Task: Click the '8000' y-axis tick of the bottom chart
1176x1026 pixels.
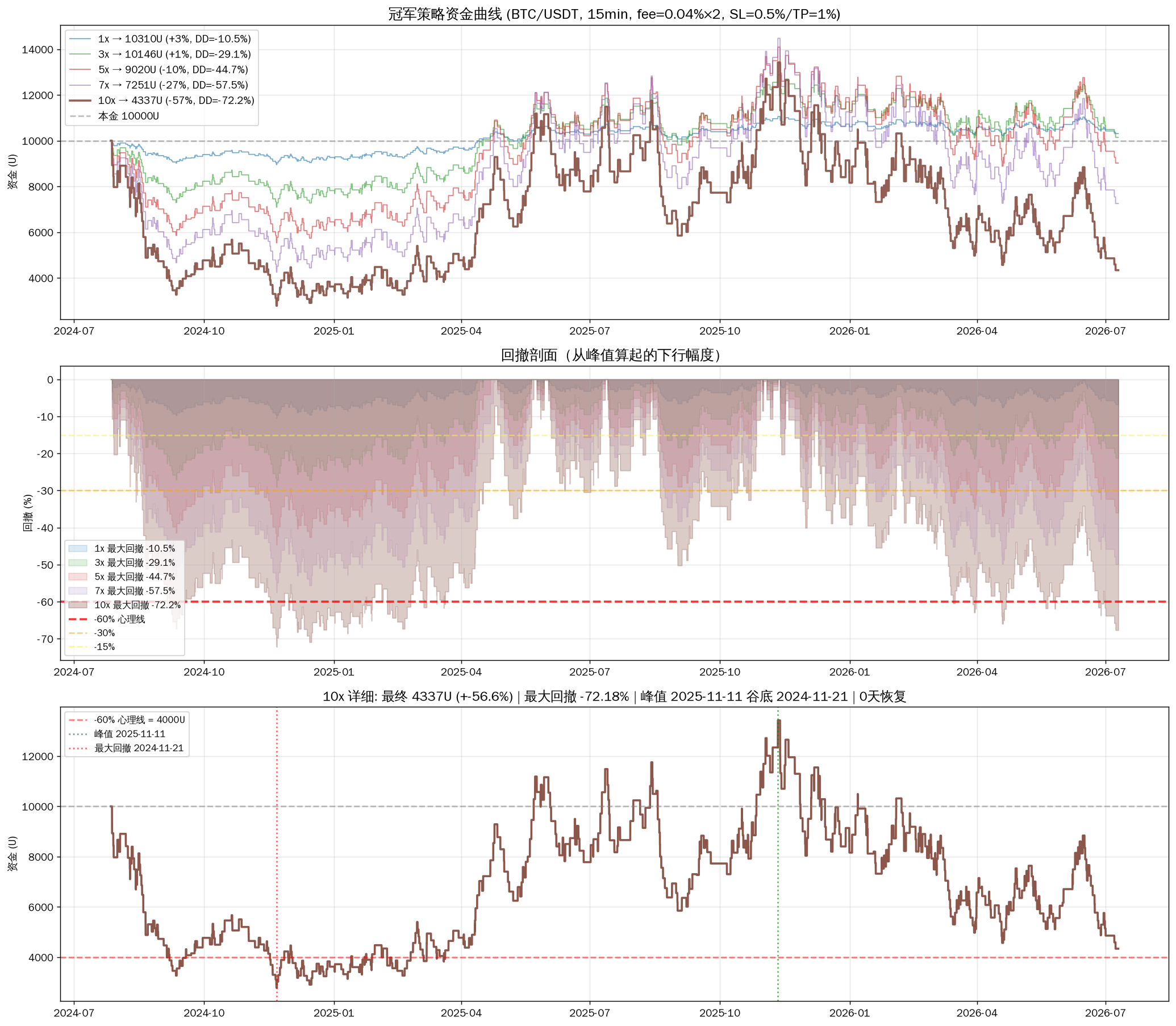Action: (x=41, y=857)
